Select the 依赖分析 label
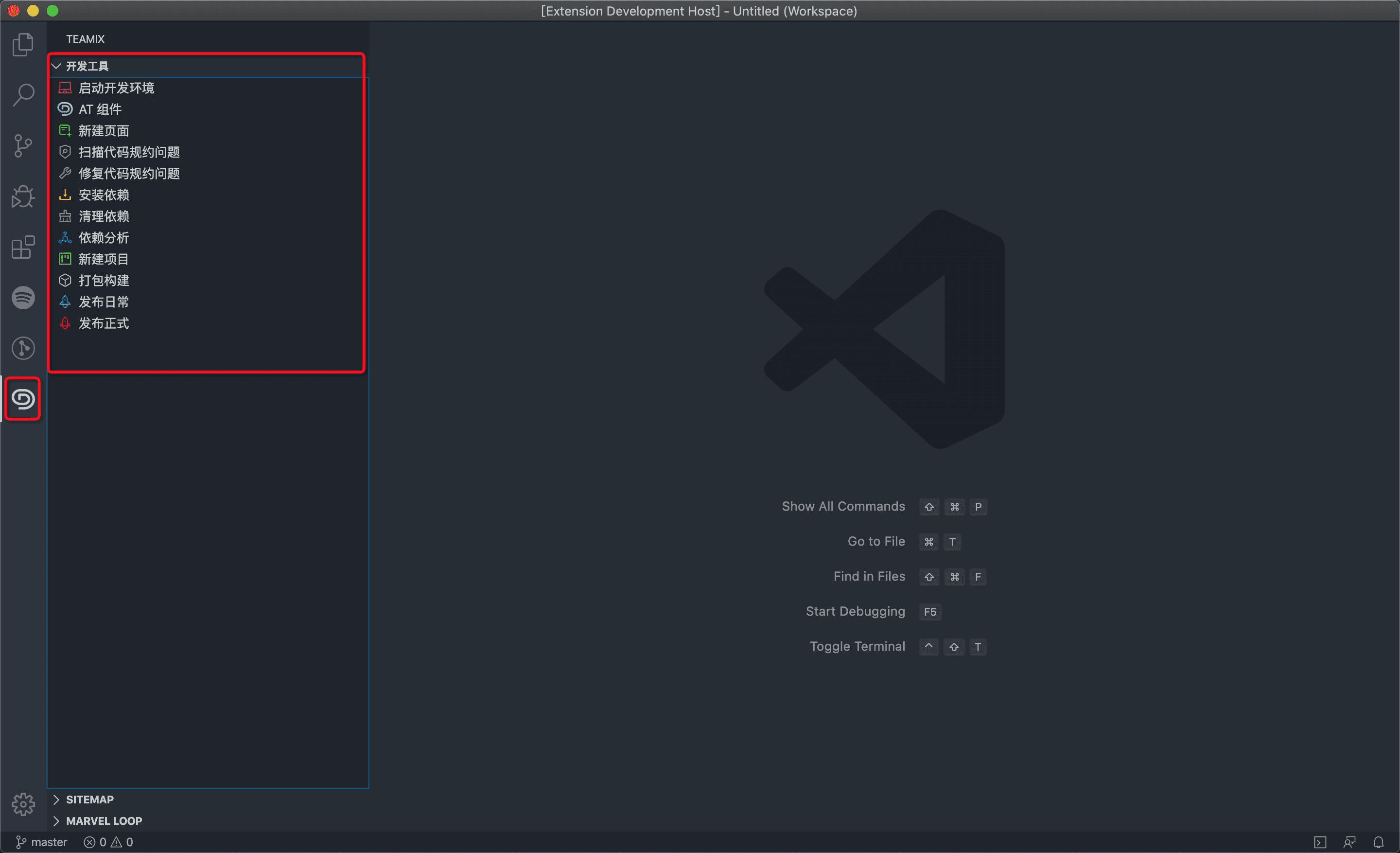 [104, 237]
